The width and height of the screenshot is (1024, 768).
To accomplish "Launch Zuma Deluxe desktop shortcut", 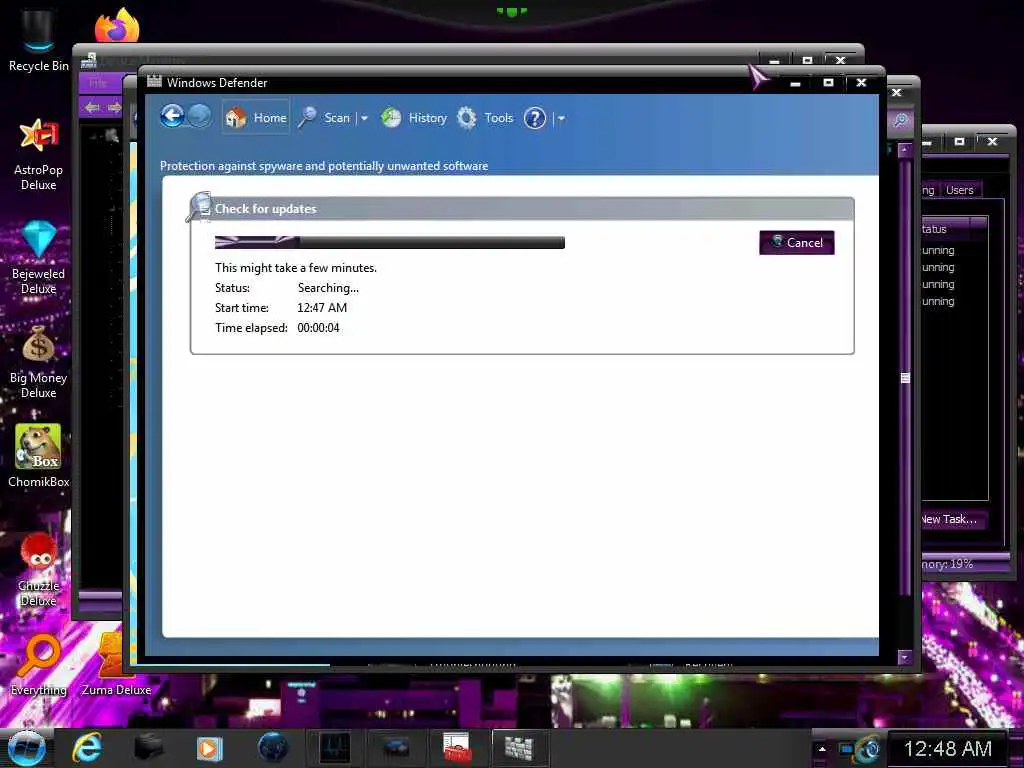I will [116, 665].
